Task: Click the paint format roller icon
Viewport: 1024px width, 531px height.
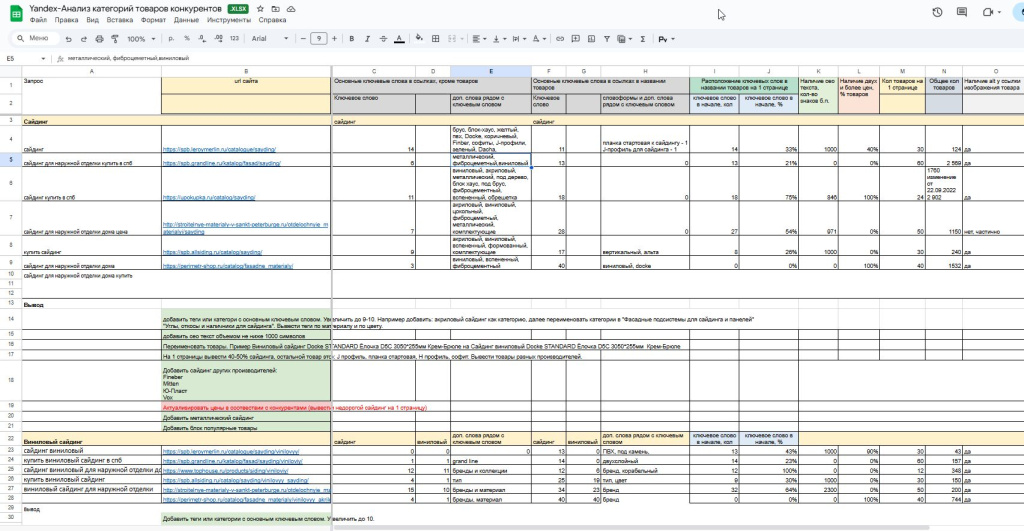Action: (x=113, y=39)
